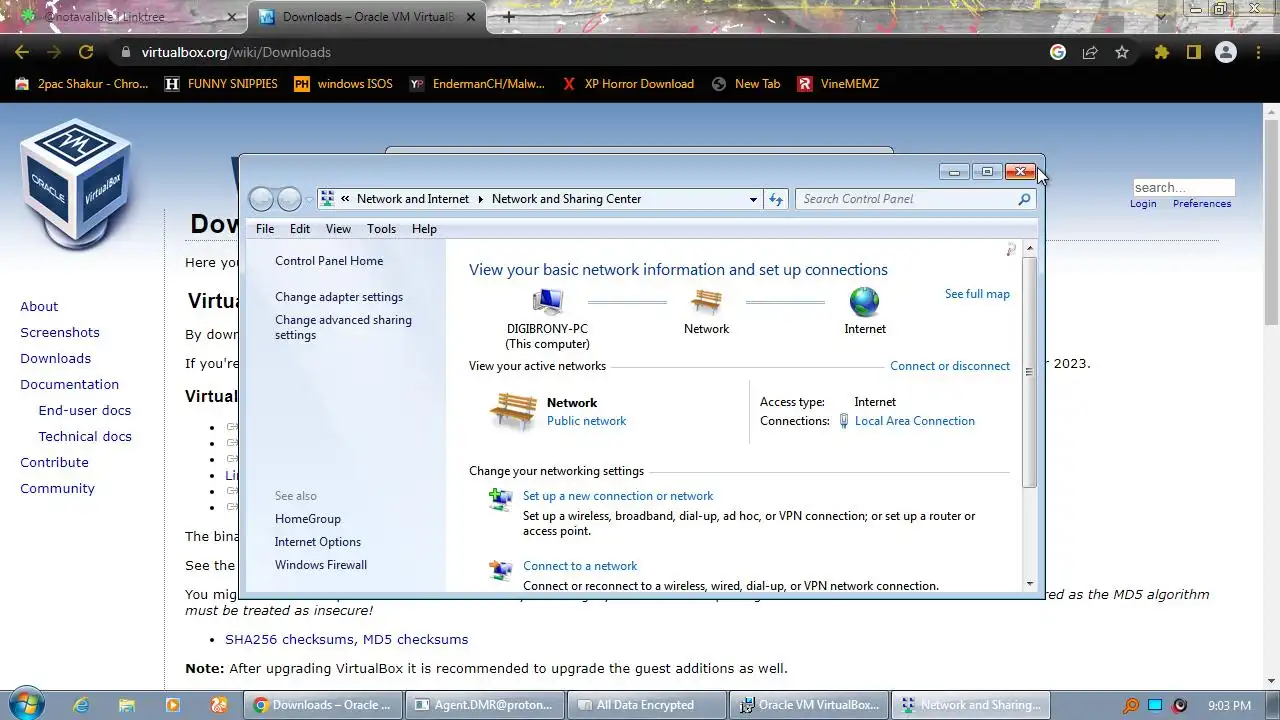Click Connect or disconnect link
1280x720 pixels.
[x=950, y=366]
